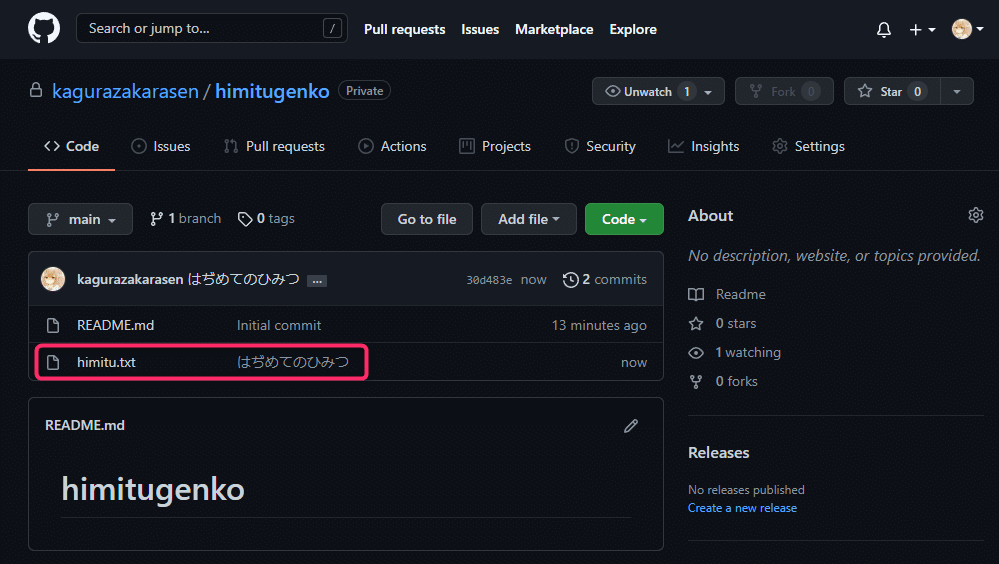Open the notifications bell
Viewport: 999px width, 564px height.
884,29
